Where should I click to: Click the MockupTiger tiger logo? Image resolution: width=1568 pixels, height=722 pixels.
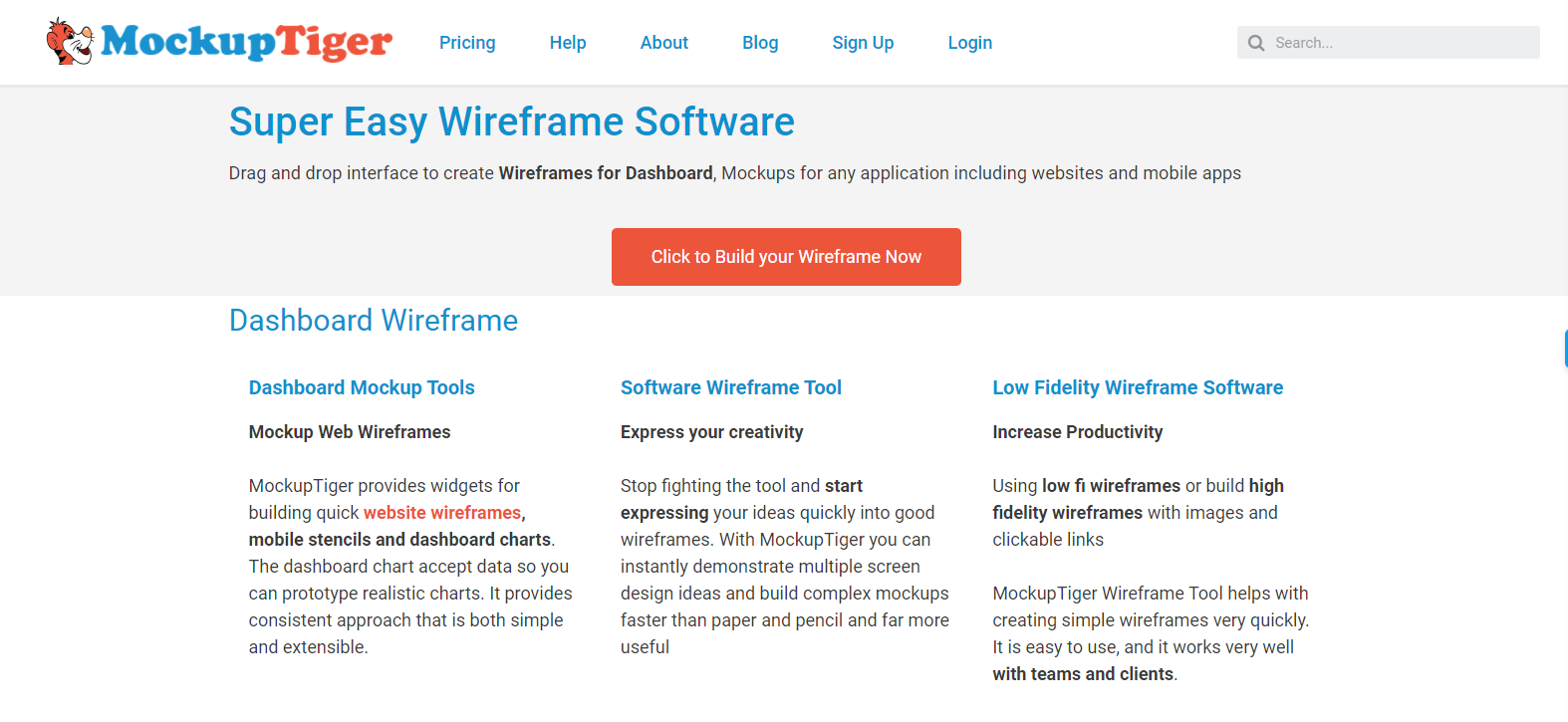(x=70, y=41)
